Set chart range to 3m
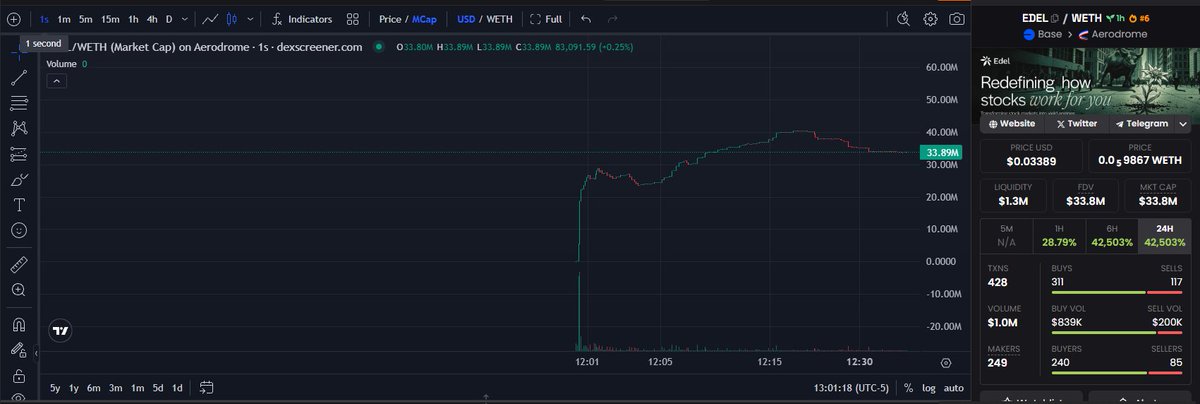The height and width of the screenshot is (404, 1200). point(116,388)
